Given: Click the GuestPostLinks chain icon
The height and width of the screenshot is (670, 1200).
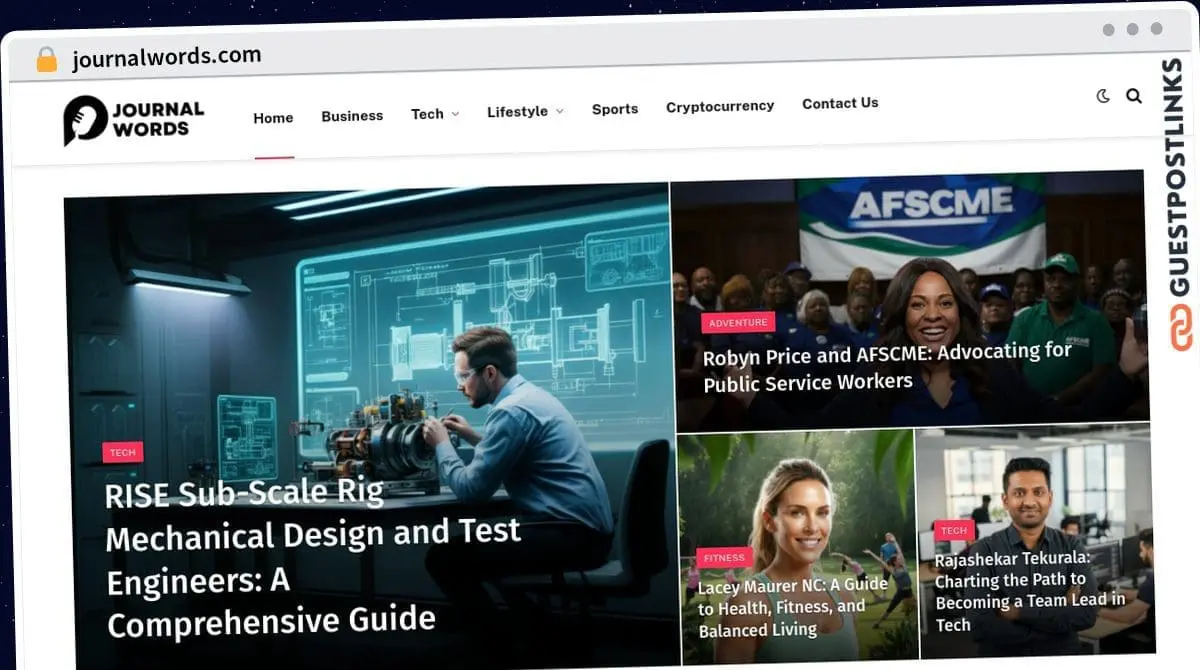Looking at the screenshot, I should click(x=1181, y=327).
